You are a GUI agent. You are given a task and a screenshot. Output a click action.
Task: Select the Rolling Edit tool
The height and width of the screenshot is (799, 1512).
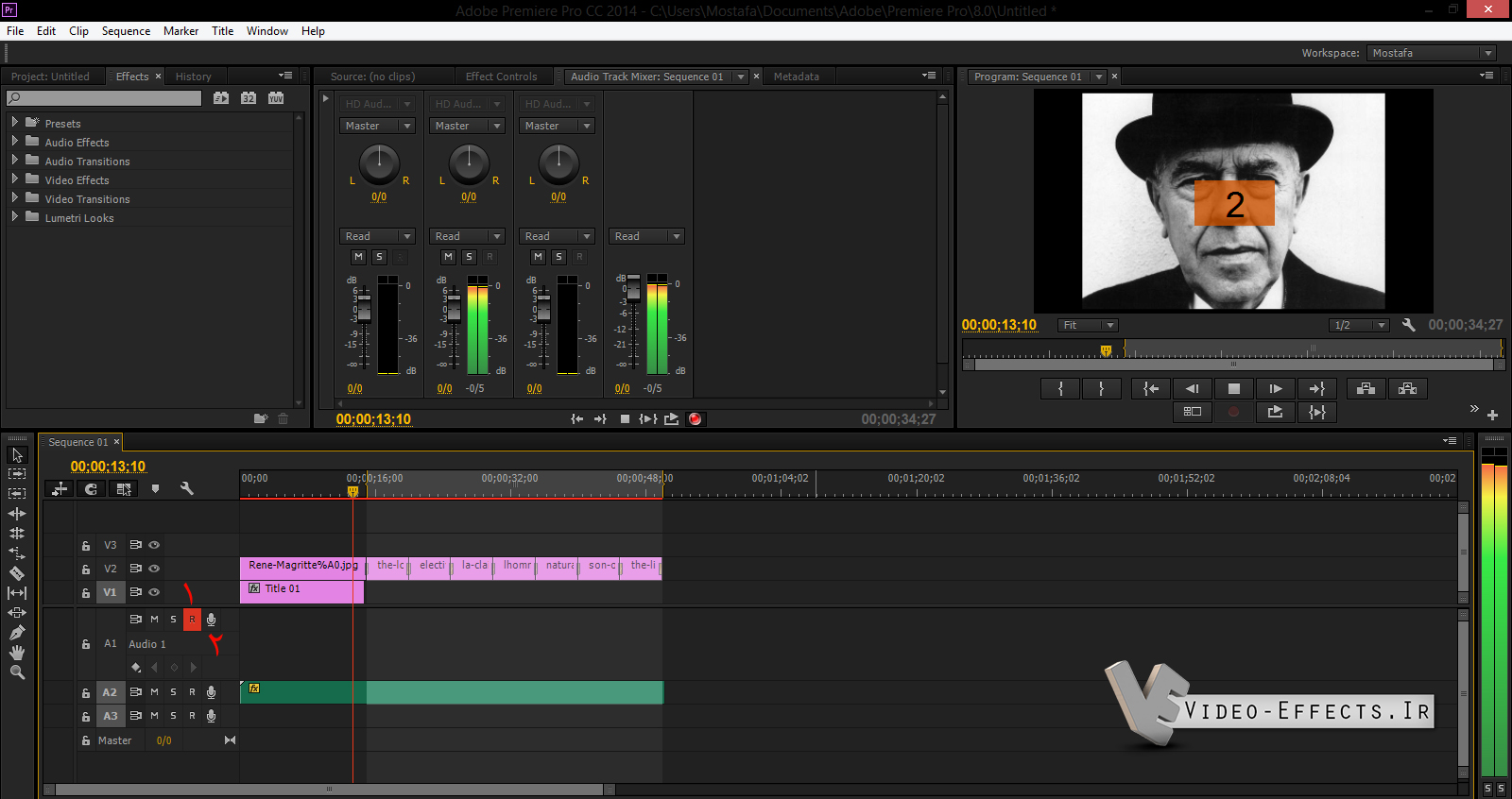click(x=17, y=534)
